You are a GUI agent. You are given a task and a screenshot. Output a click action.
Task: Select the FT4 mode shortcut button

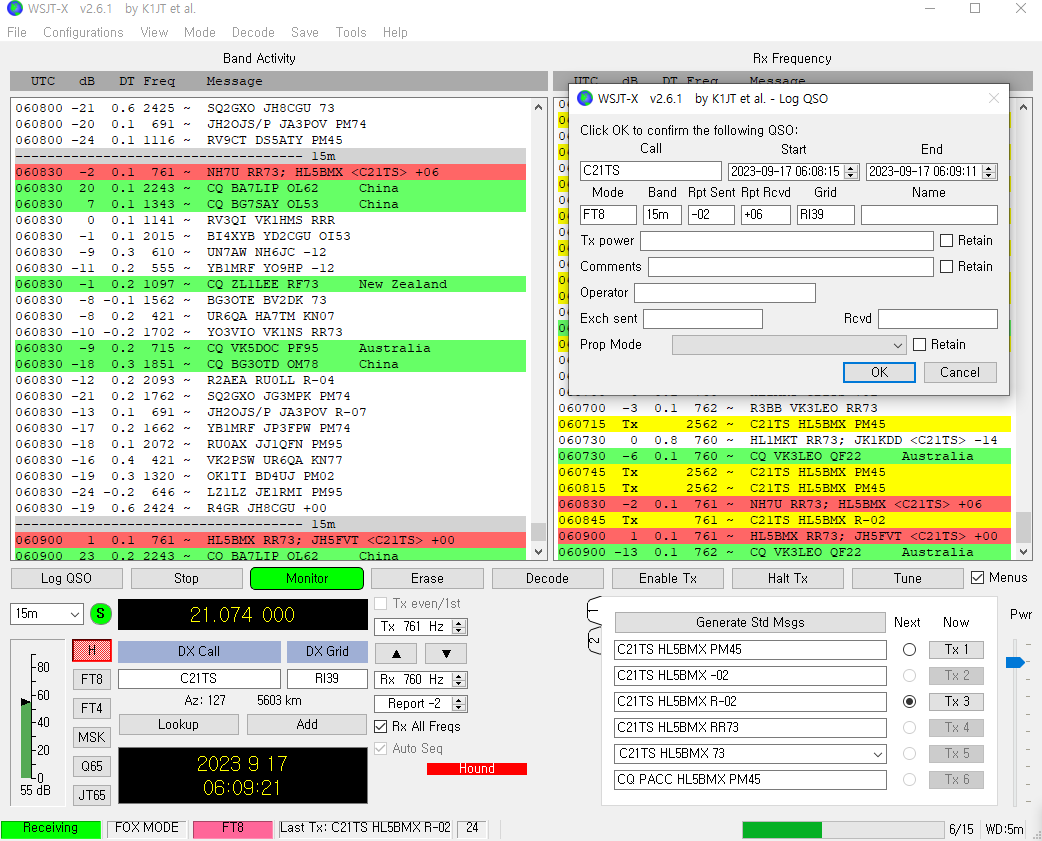[92, 708]
